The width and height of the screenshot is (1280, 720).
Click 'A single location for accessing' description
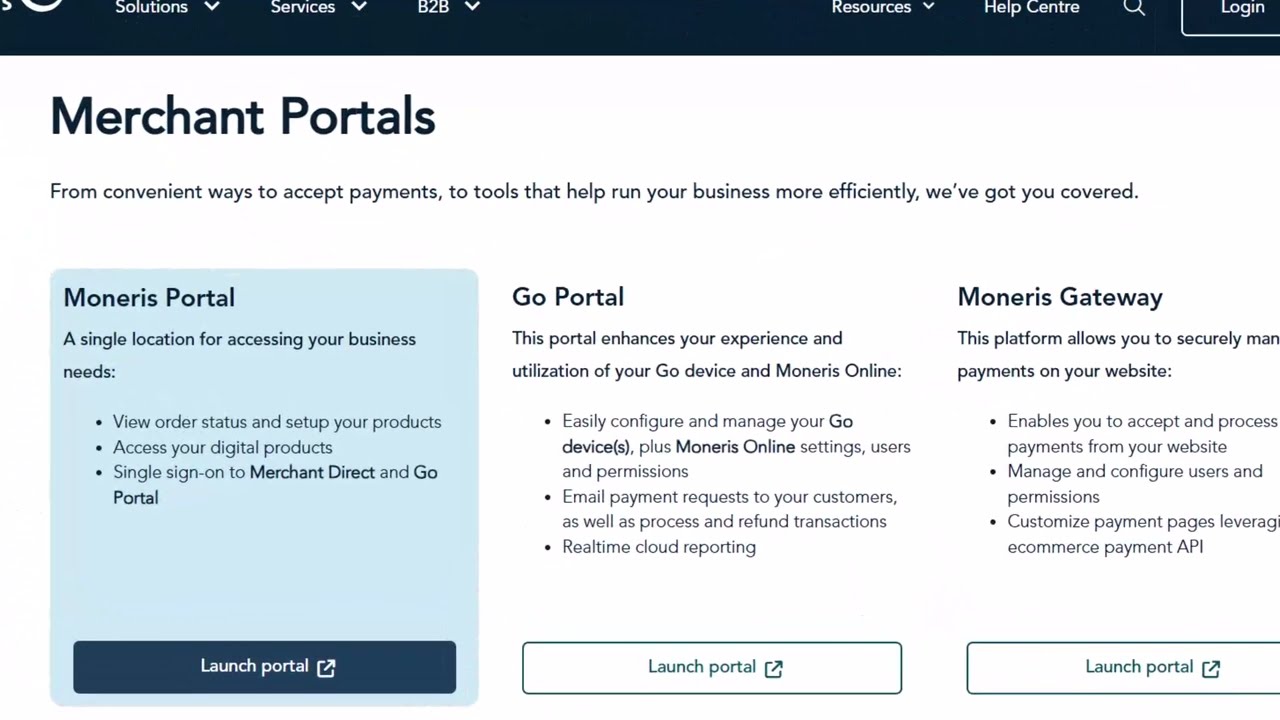239,355
